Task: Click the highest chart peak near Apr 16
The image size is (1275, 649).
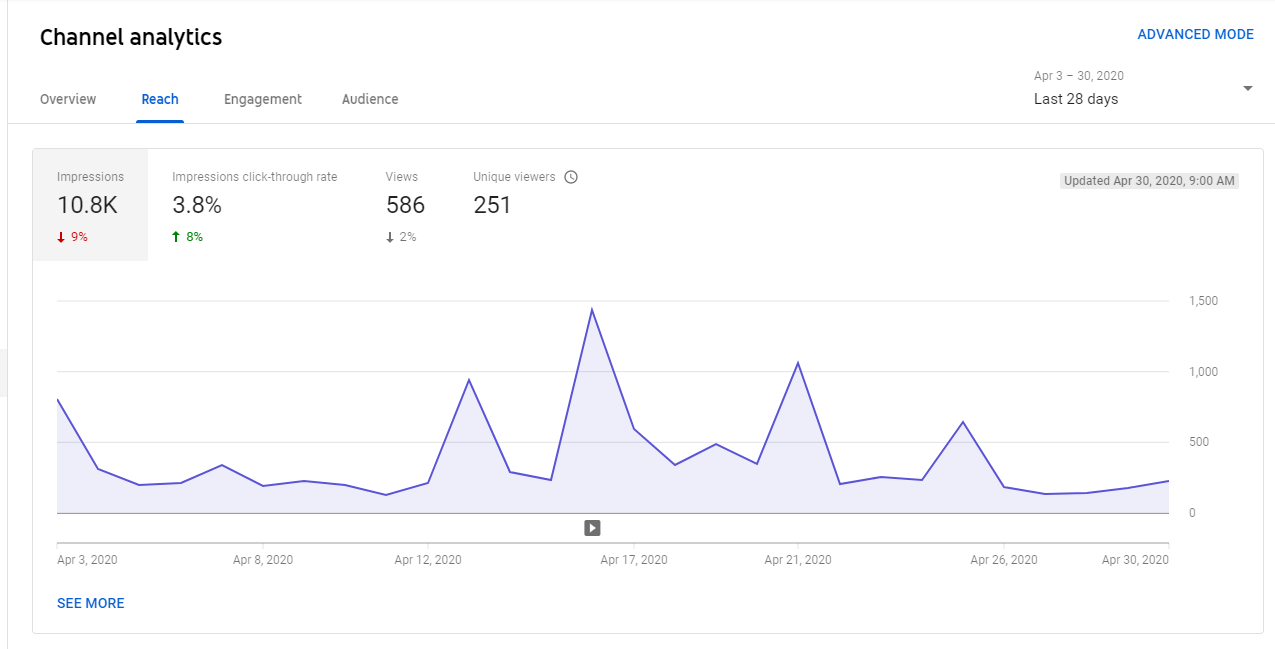Action: tap(592, 309)
